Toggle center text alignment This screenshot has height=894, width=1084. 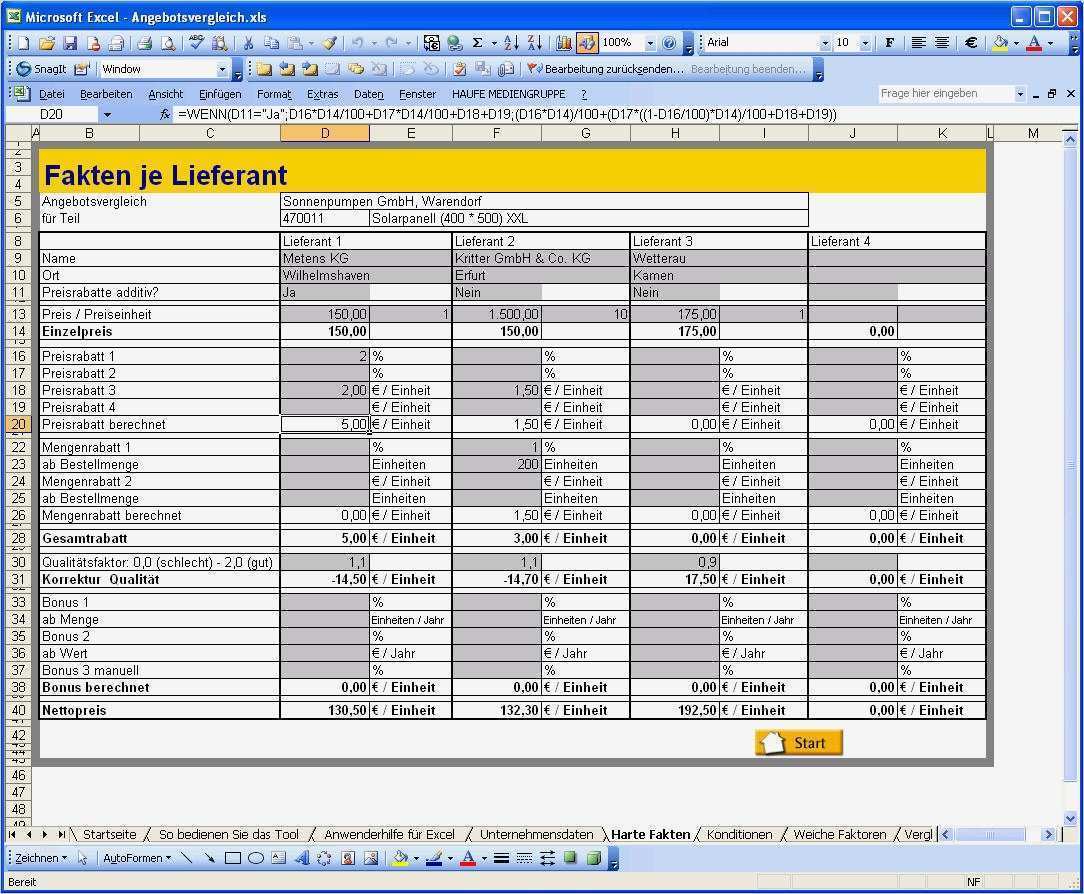pyautogui.click(x=942, y=43)
